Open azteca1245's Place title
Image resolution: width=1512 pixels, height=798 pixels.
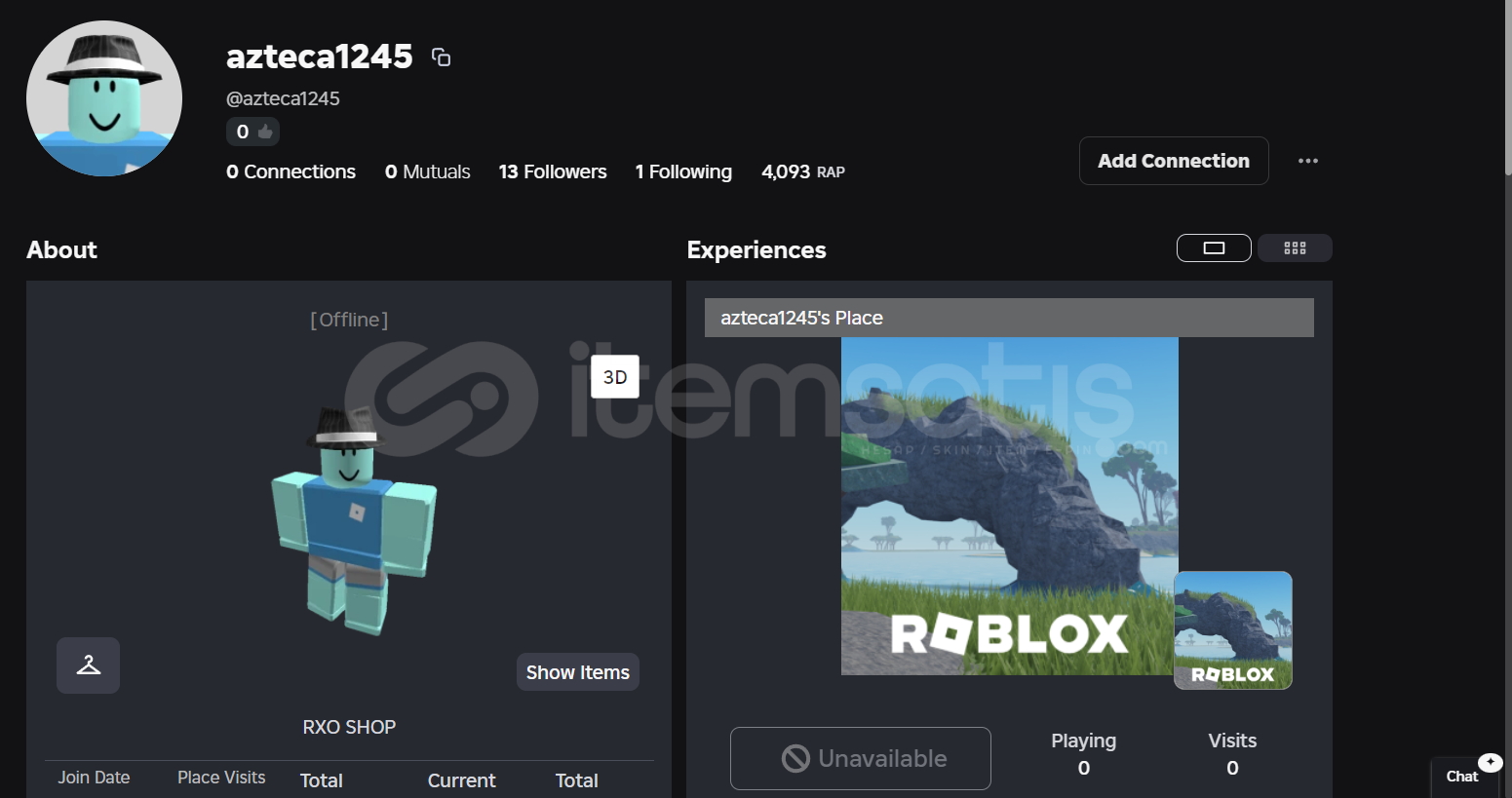pyautogui.click(x=801, y=318)
